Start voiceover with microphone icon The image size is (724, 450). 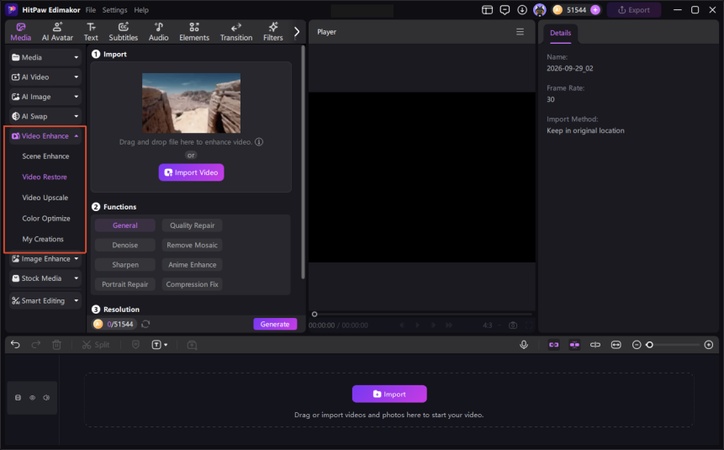(x=524, y=345)
